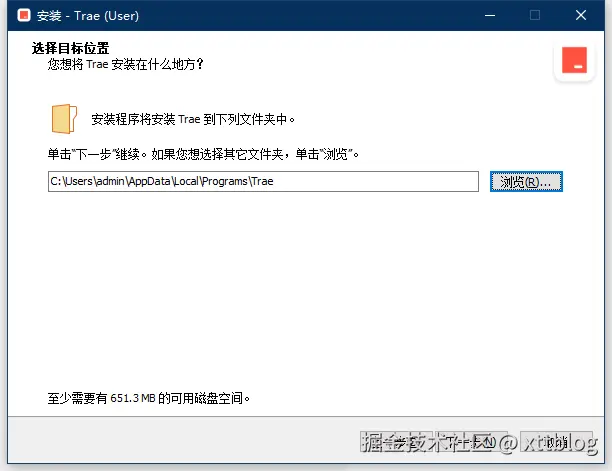
Task: Click the Next (下一步) button
Action: [471, 442]
